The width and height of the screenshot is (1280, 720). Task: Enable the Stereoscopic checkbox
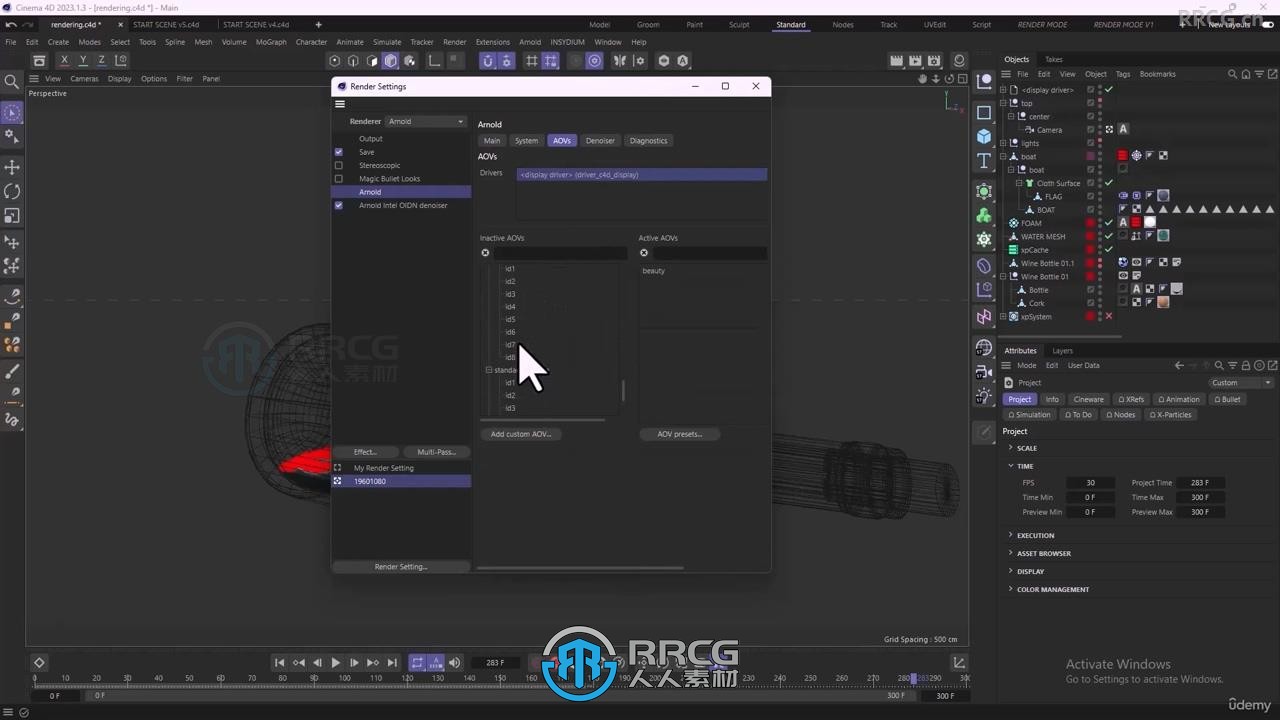click(338, 165)
